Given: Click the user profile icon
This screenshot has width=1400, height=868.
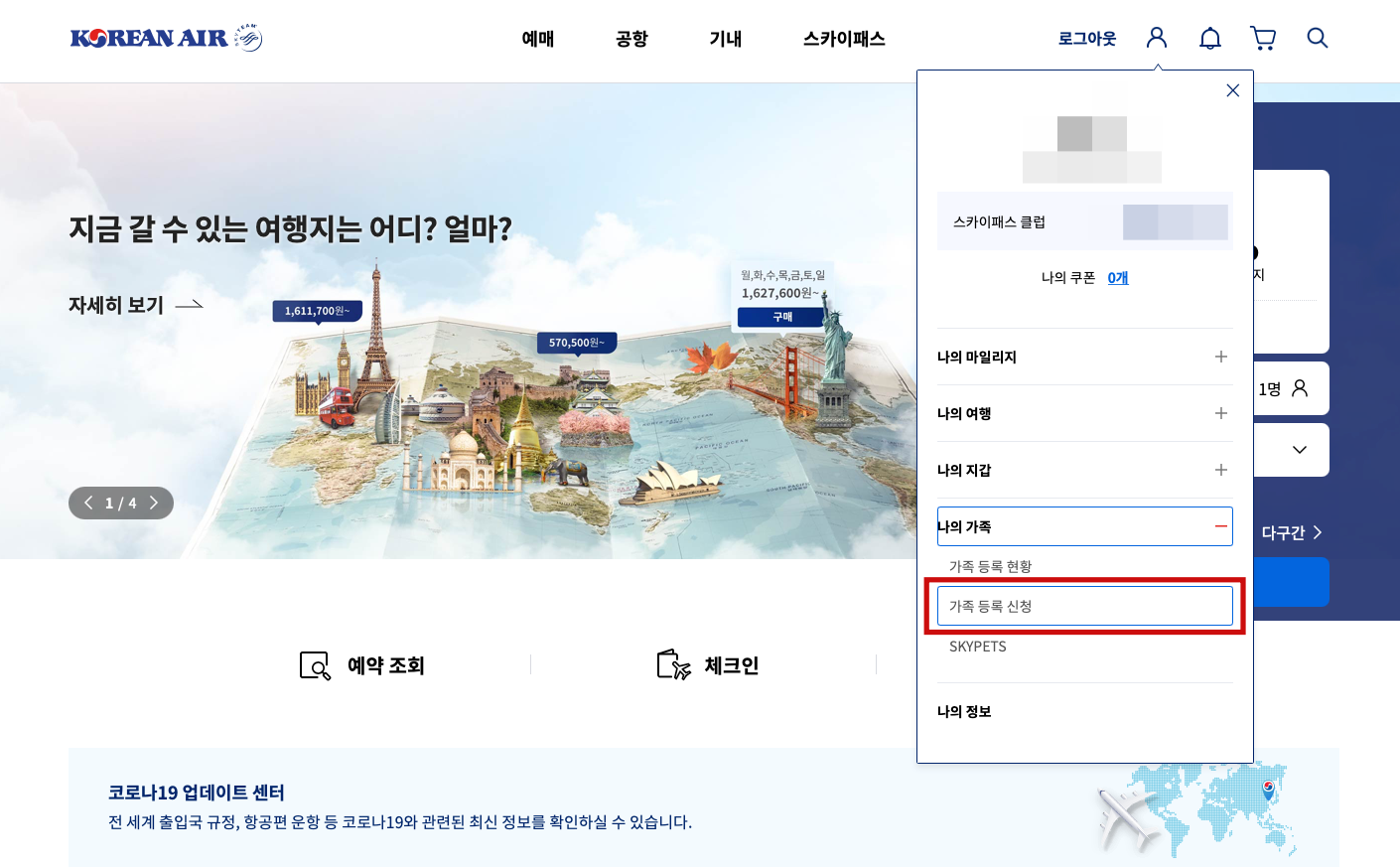Looking at the screenshot, I should tap(1156, 38).
